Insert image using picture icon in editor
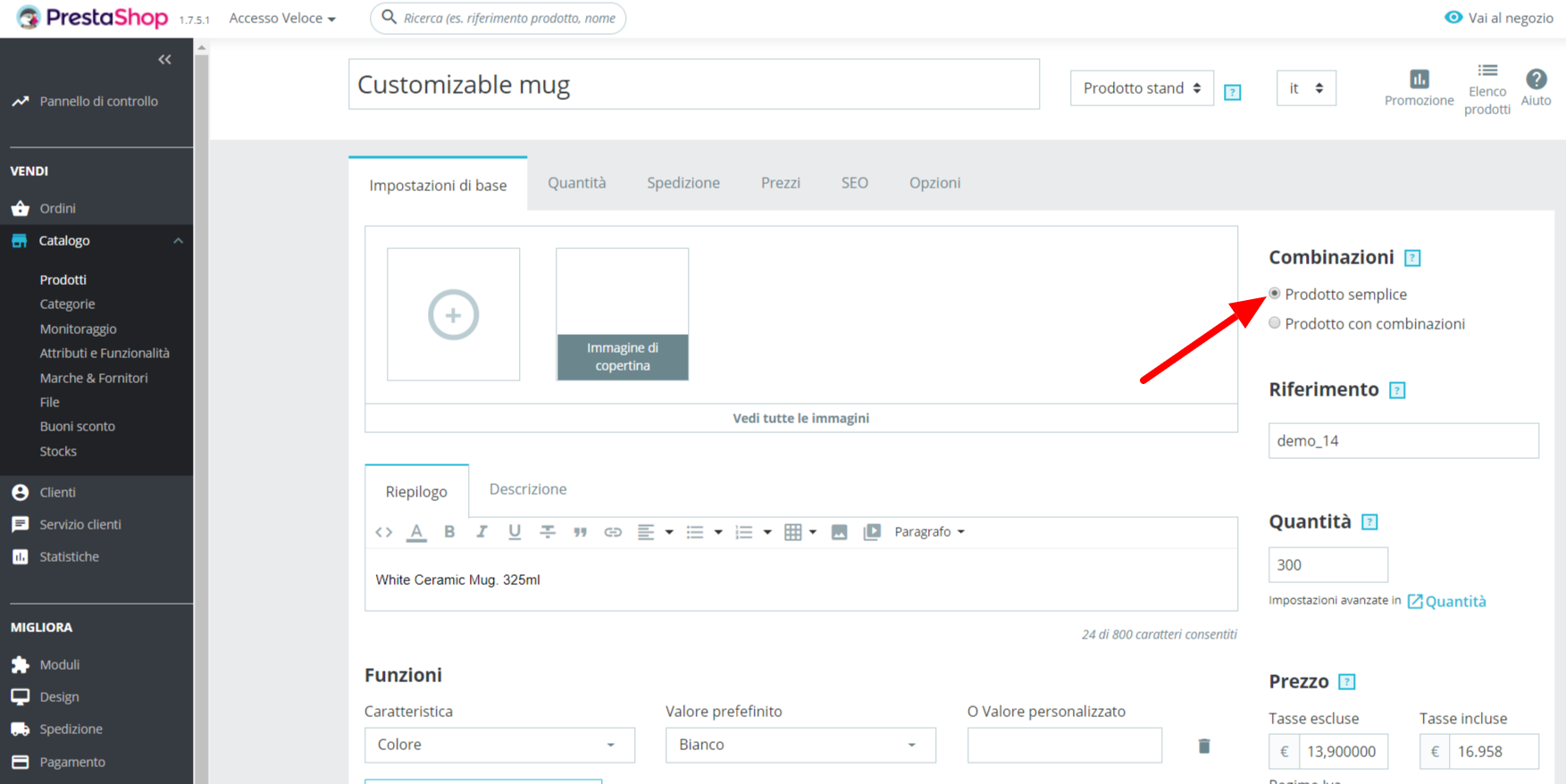The image size is (1566, 784). point(839,532)
